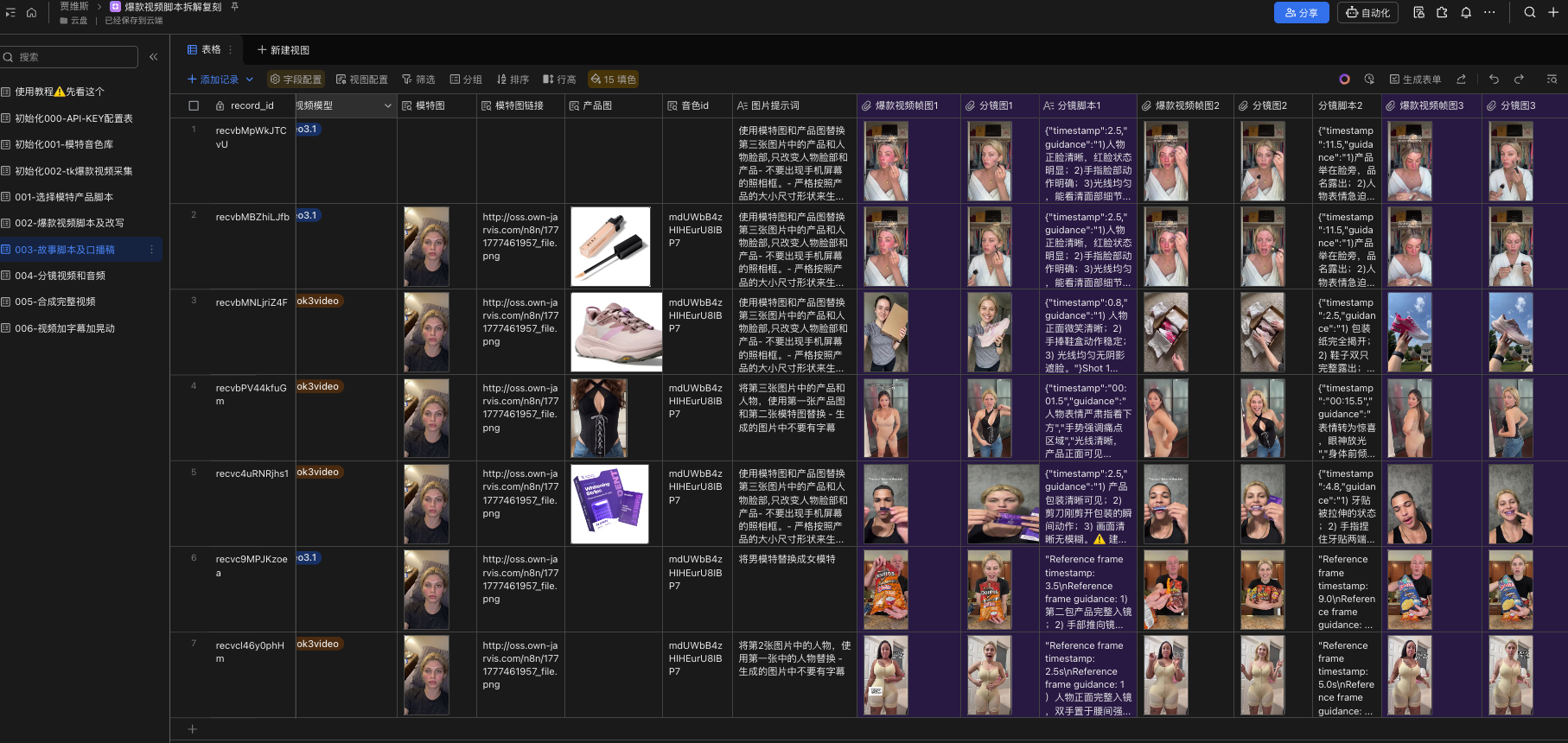Click the 分镜脚本1 column header

coord(1087,105)
